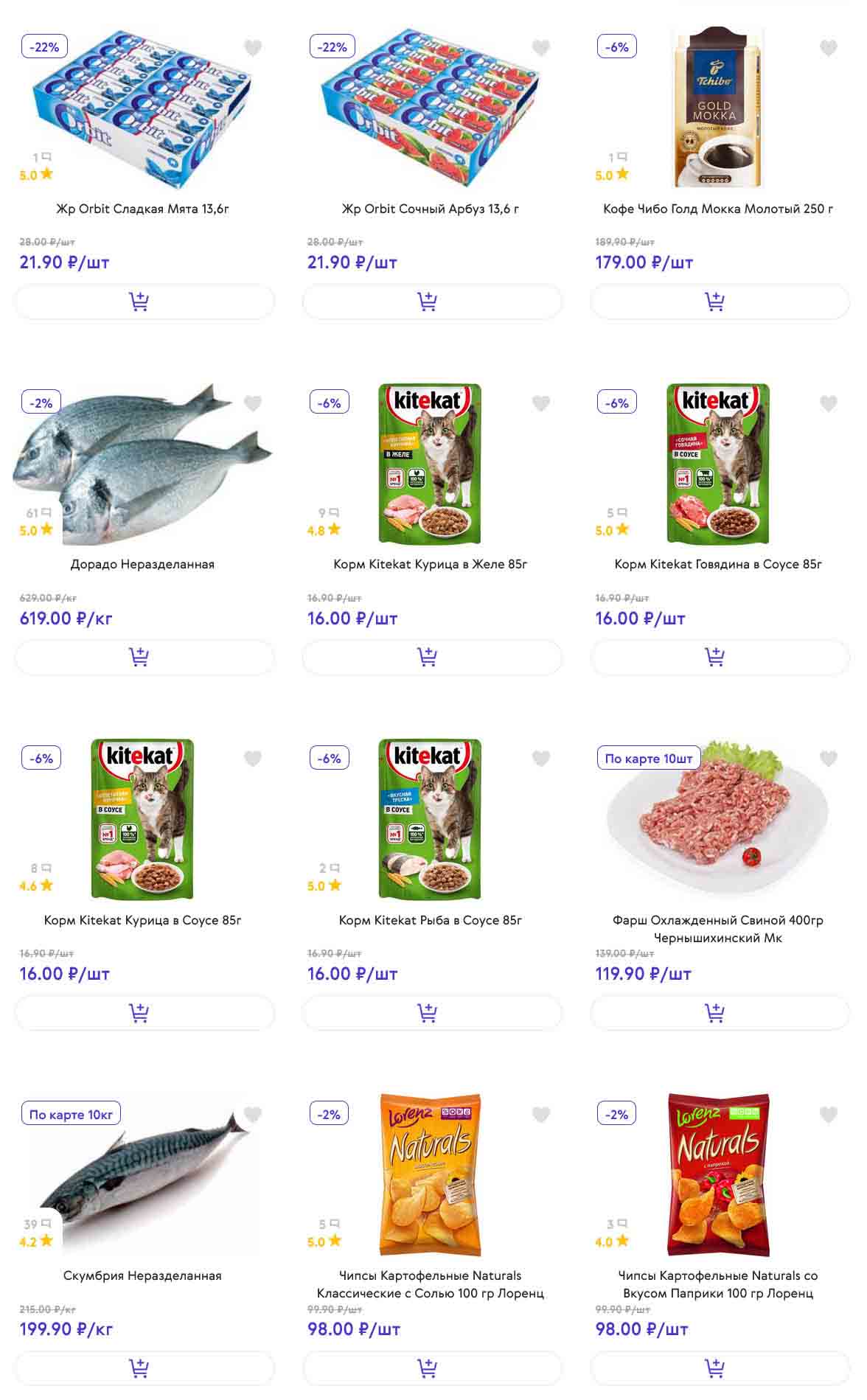Screen dimensions: 867x1400
Task: Open the 5.0 star rating on Дорадо
Action: 36,530
